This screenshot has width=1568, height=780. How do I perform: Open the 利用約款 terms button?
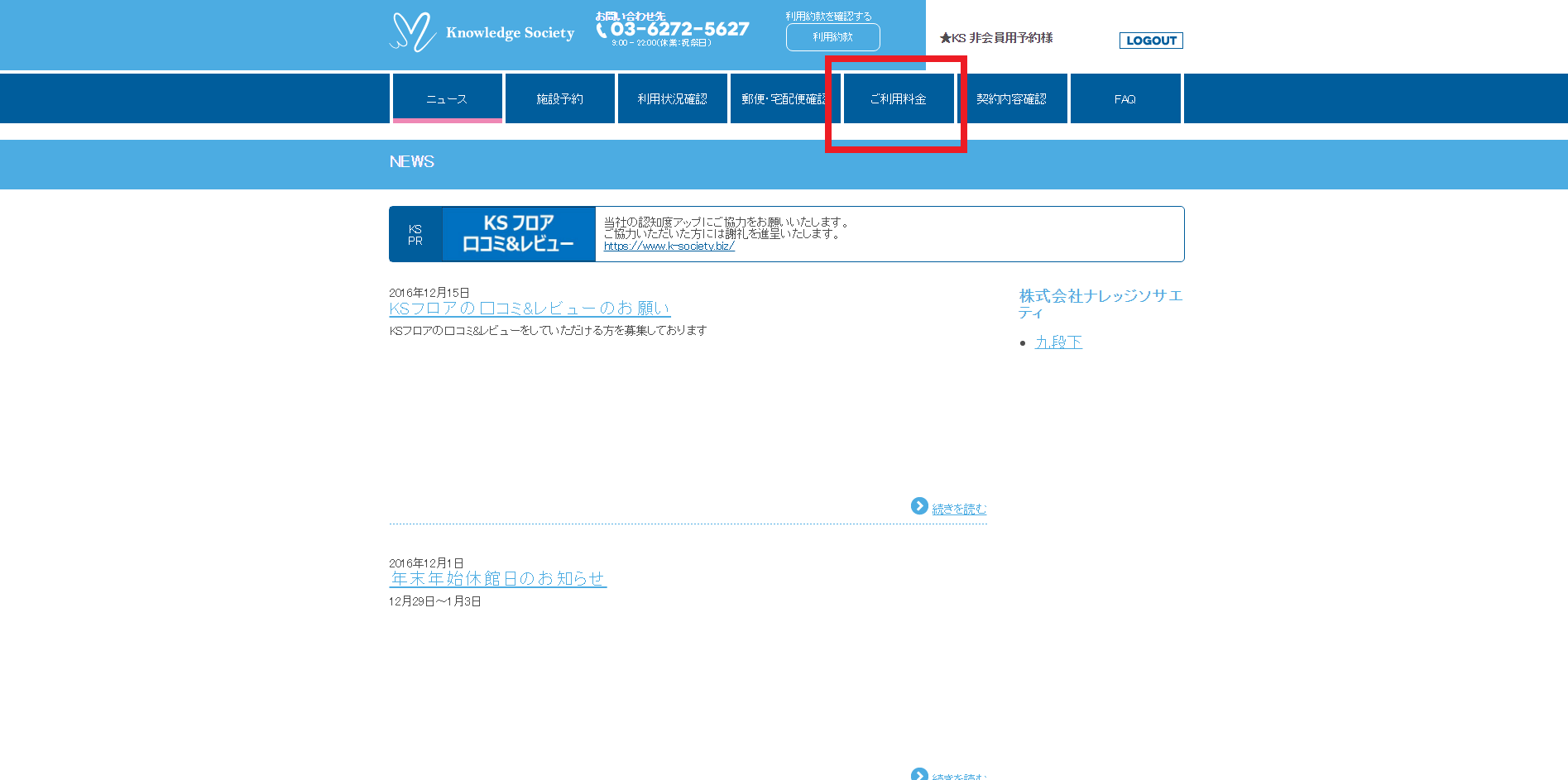click(832, 37)
